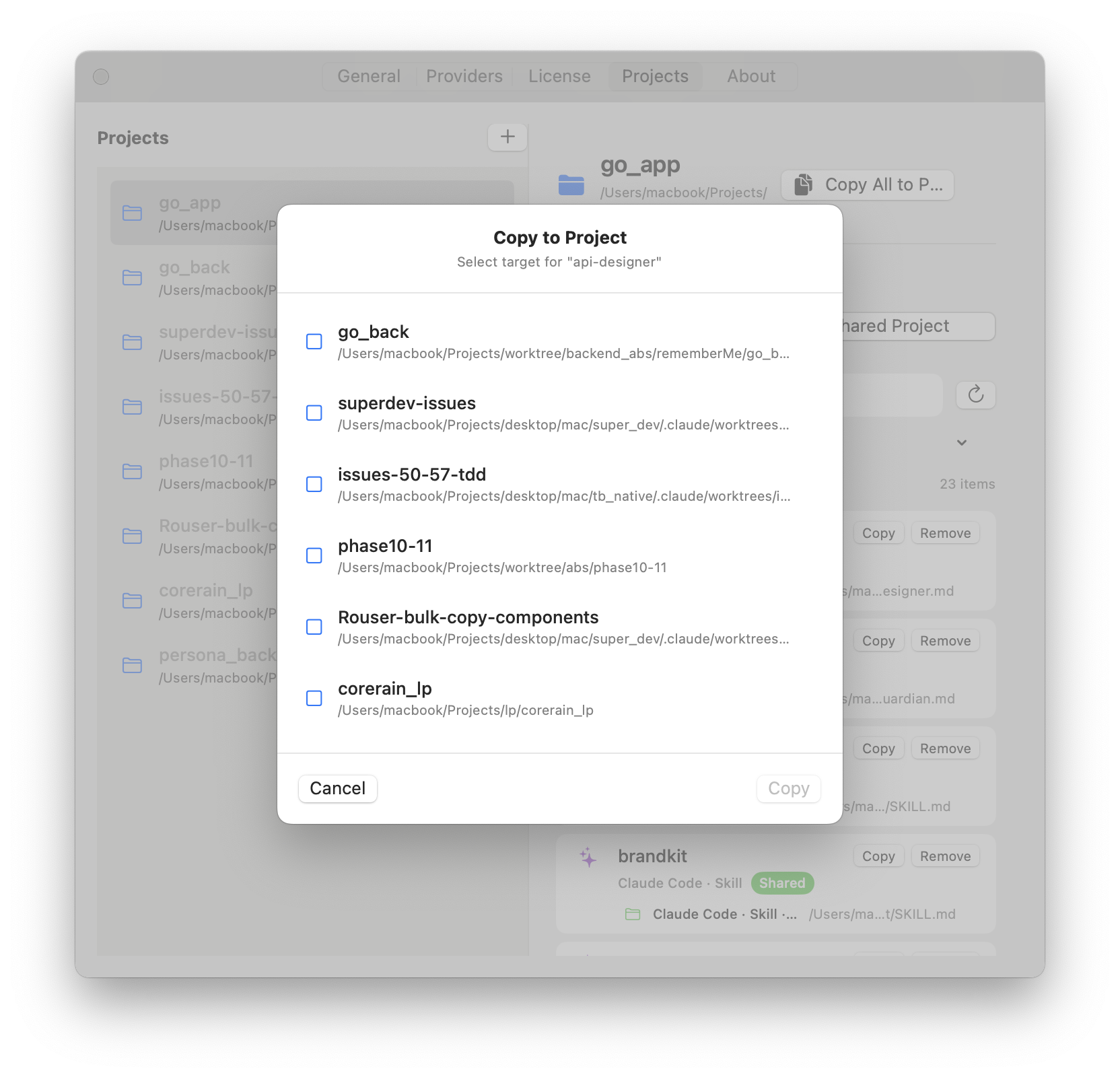Click Remove on the ma...uardian.md card
The height and width of the screenshot is (1077, 1120).
point(945,641)
